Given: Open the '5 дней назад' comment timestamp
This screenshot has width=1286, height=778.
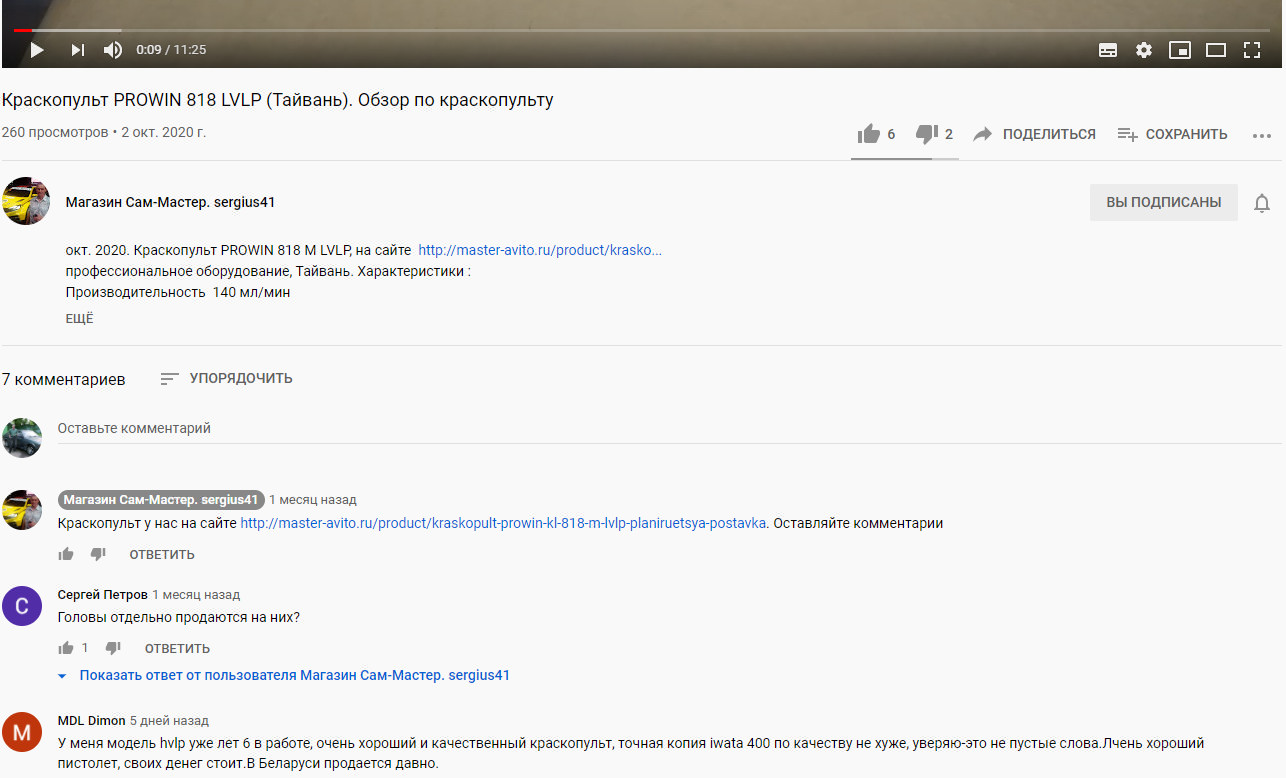Looking at the screenshot, I should (170, 721).
